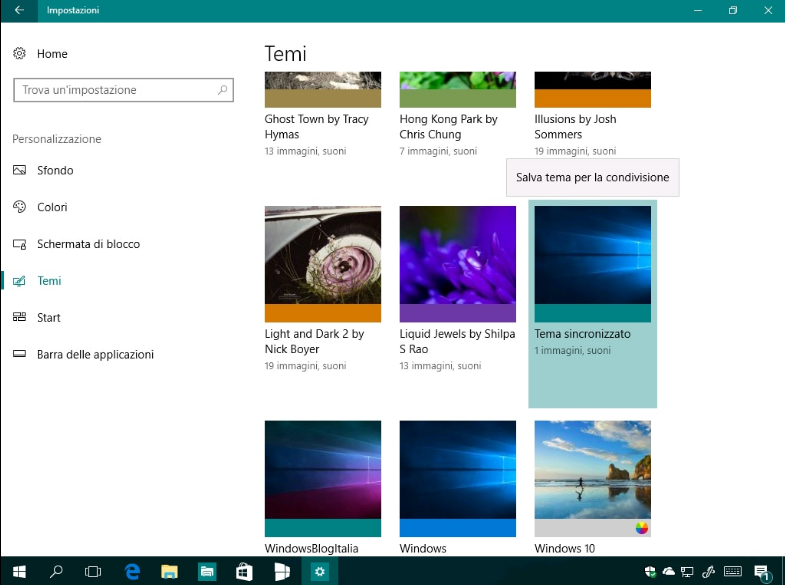Go back with the arrow in the title bar
785x585 pixels.
[x=19, y=10]
